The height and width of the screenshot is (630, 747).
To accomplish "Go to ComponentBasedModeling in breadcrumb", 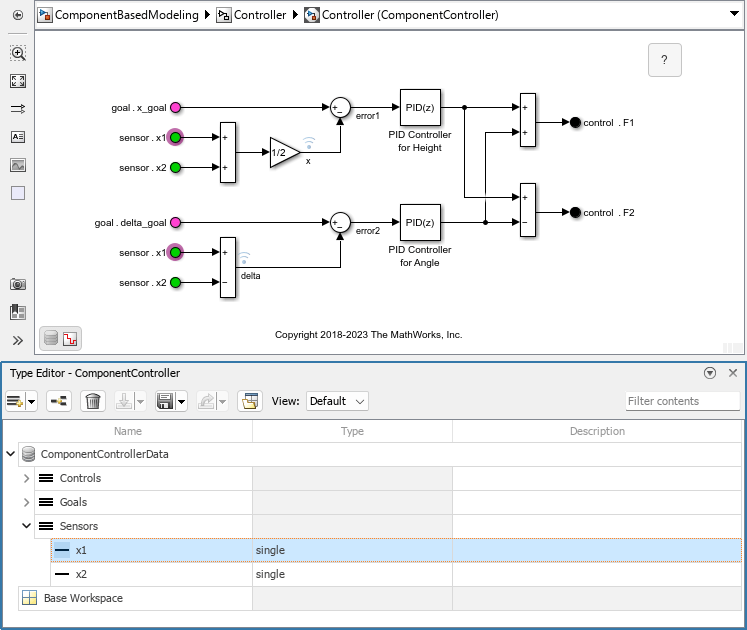I will pyautogui.click(x=124, y=15).
